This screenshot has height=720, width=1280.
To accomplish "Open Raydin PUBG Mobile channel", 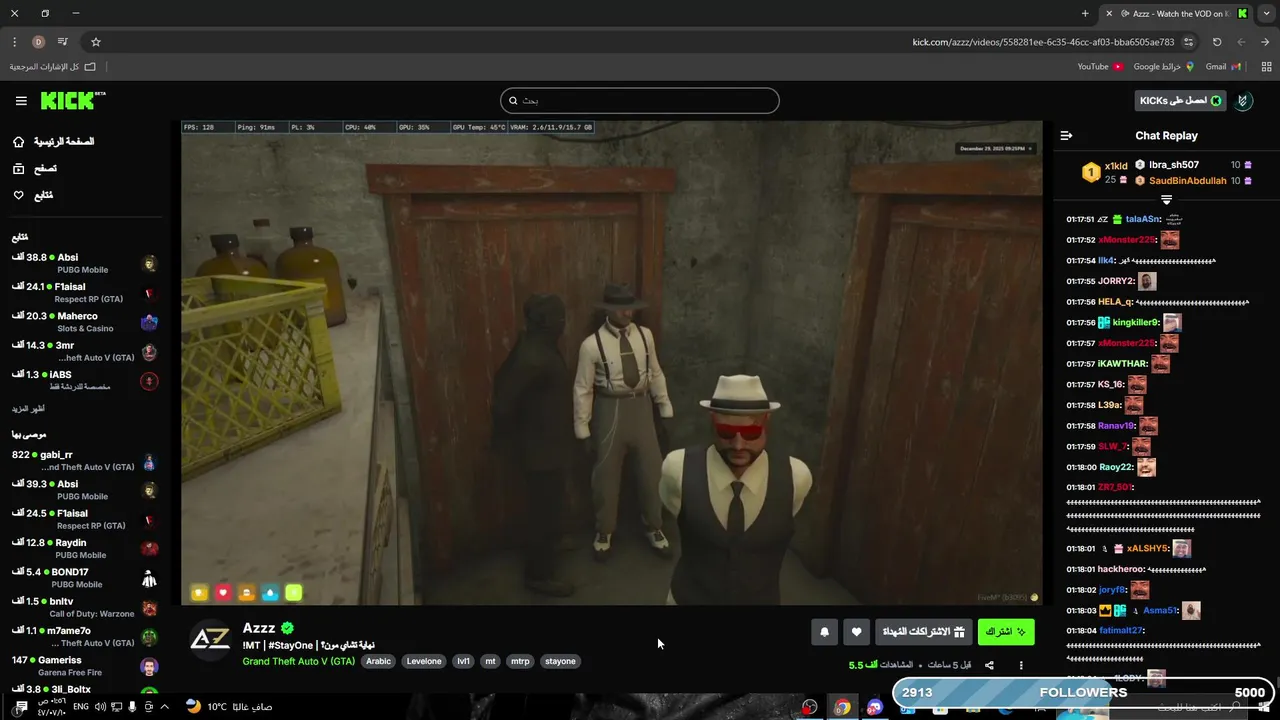I will [x=85, y=548].
